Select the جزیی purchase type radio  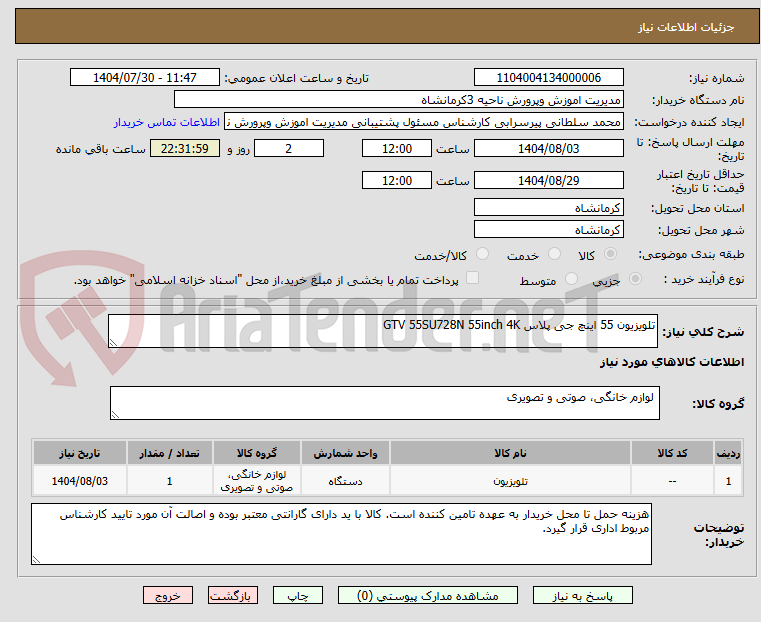(635, 278)
